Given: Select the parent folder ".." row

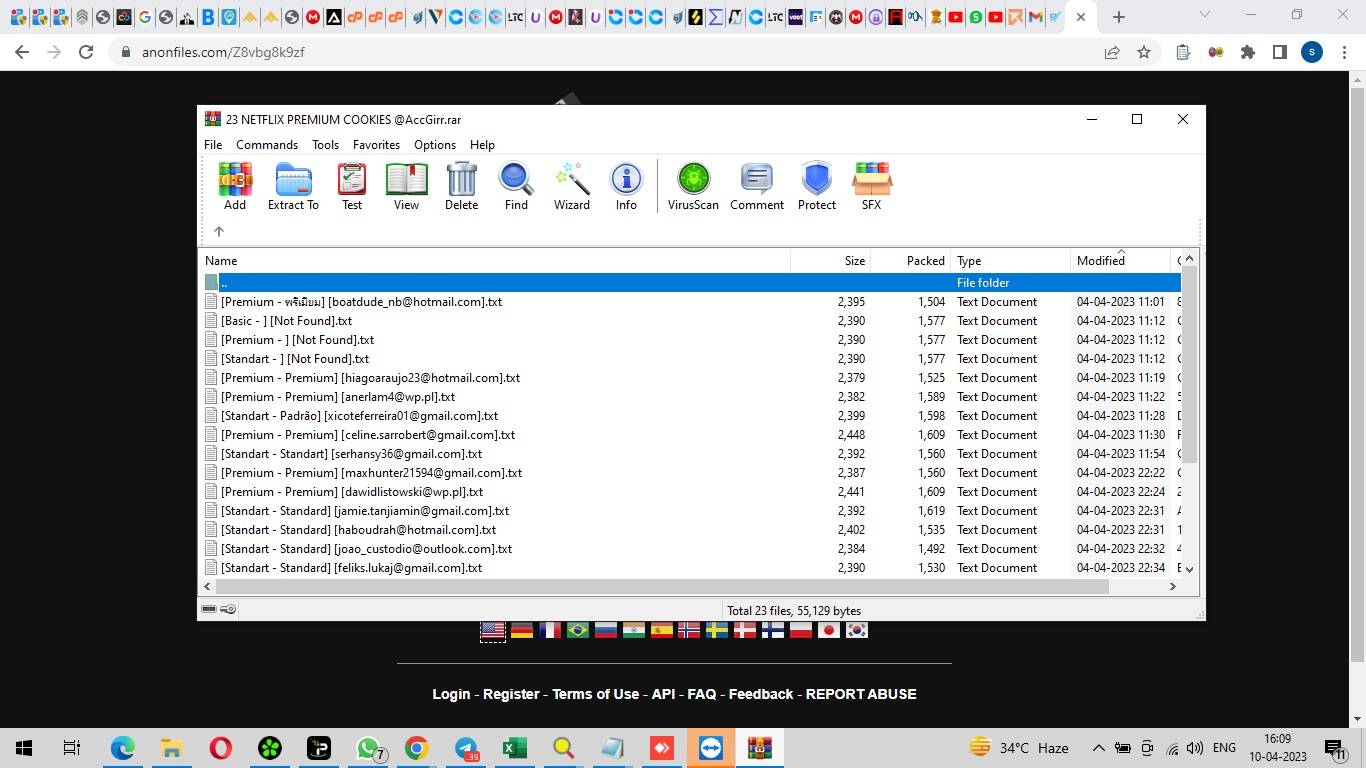Looking at the screenshot, I should click(690, 283).
